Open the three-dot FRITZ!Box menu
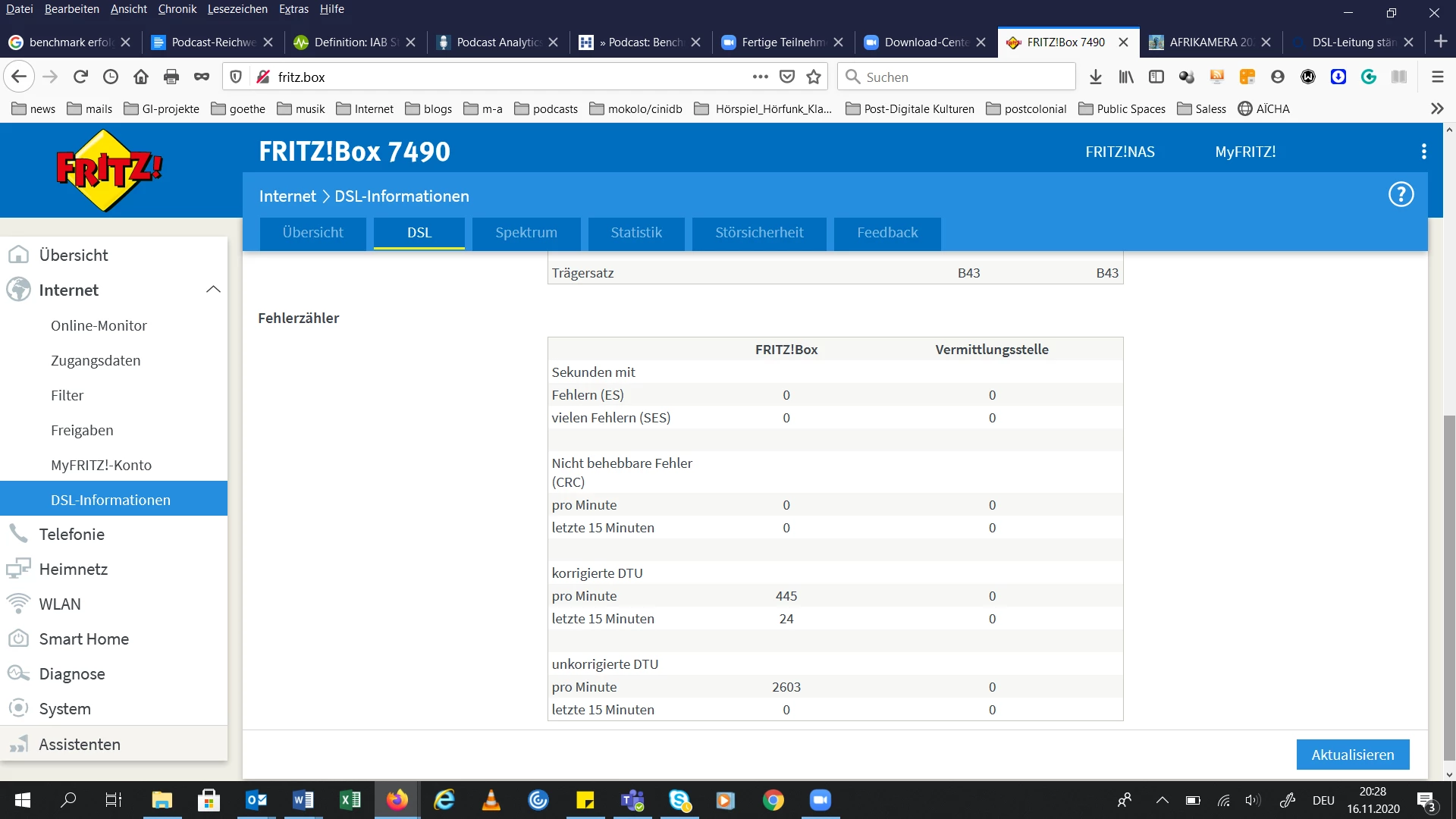The image size is (1456, 819). coord(1423,152)
